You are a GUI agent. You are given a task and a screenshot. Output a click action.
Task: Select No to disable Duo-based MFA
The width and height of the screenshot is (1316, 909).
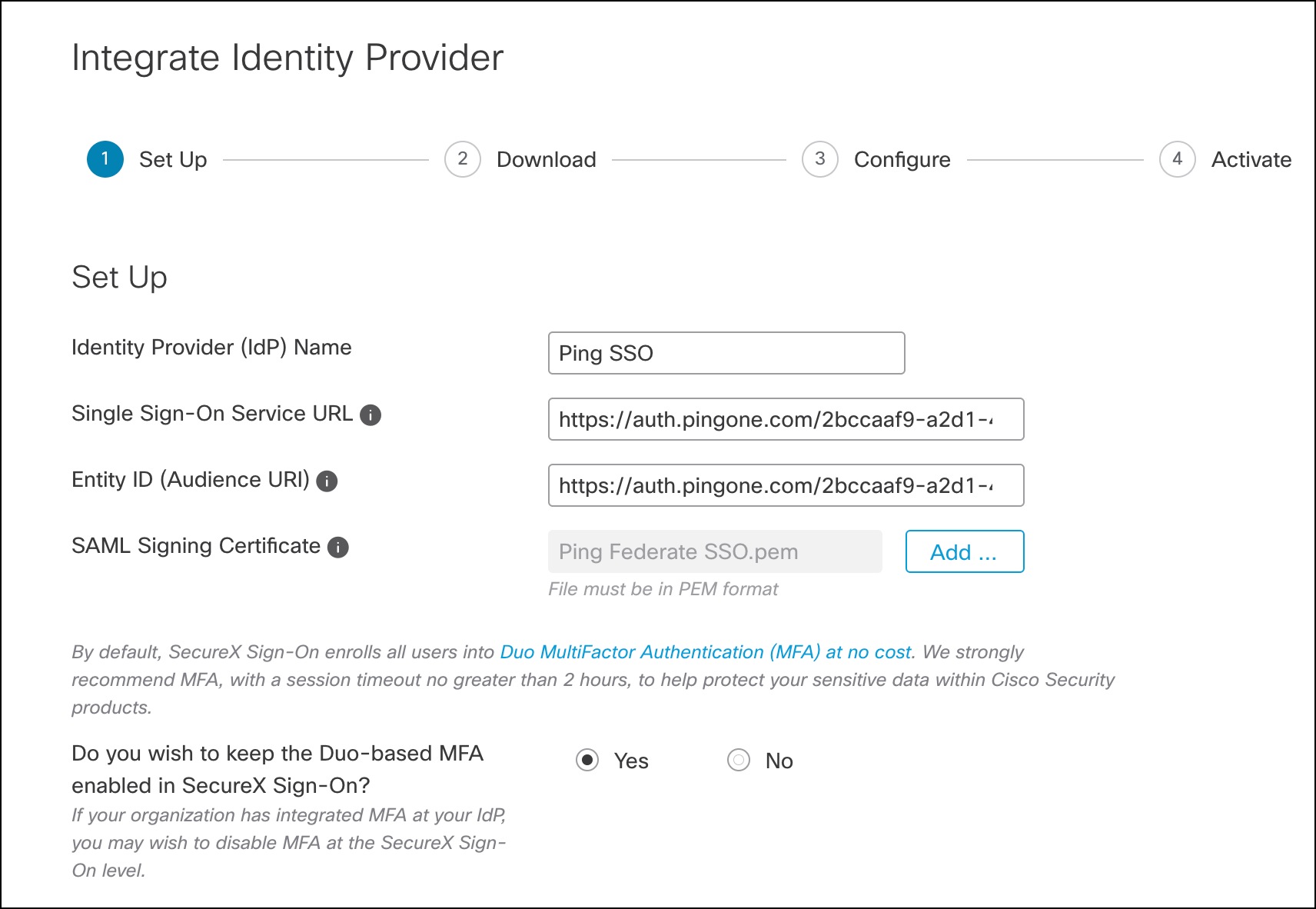click(x=738, y=761)
